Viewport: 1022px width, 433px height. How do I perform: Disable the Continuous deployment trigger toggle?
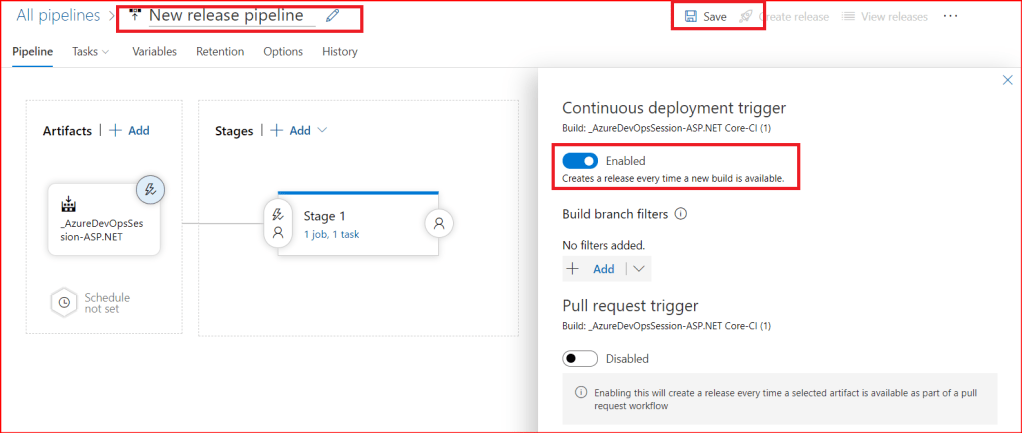point(580,160)
